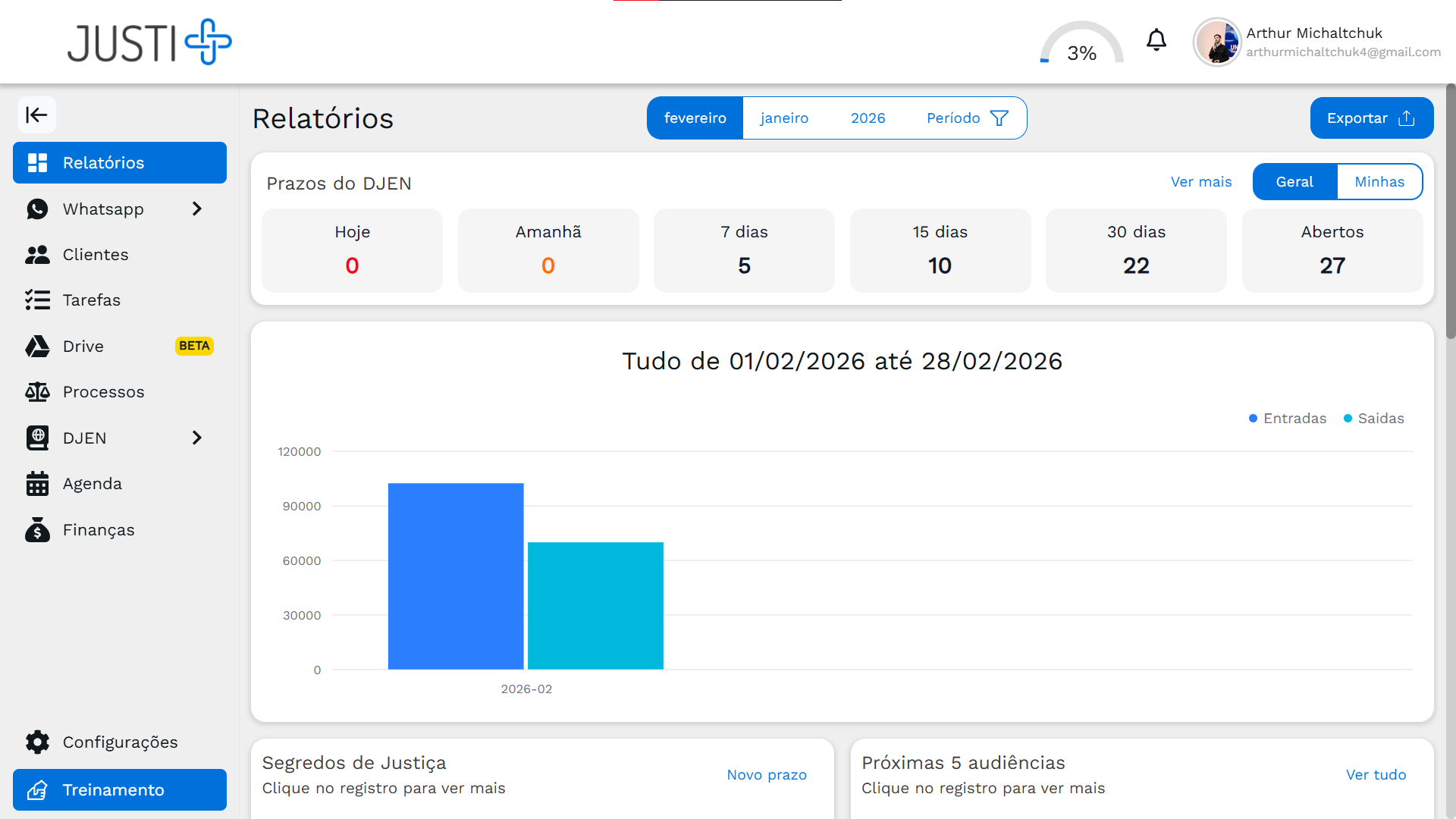Screen dimensions: 1456x819
Task: Switch deadlines to Minhas view
Action: tap(1379, 181)
